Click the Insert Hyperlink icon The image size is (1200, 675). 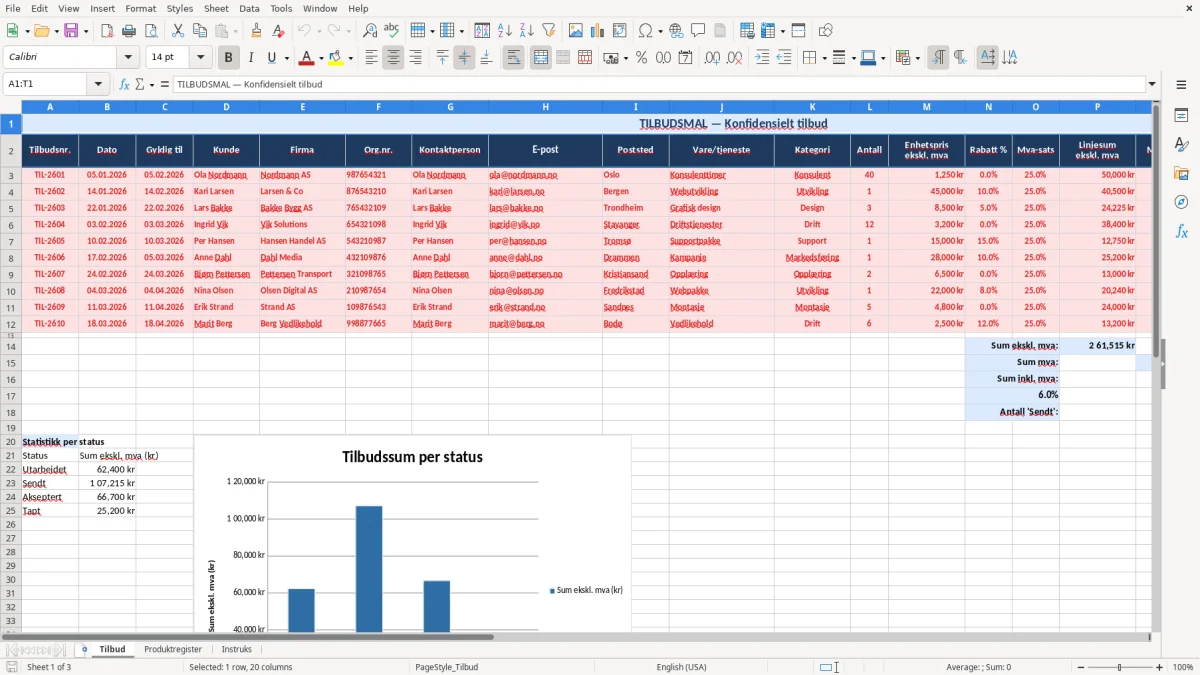click(676, 31)
